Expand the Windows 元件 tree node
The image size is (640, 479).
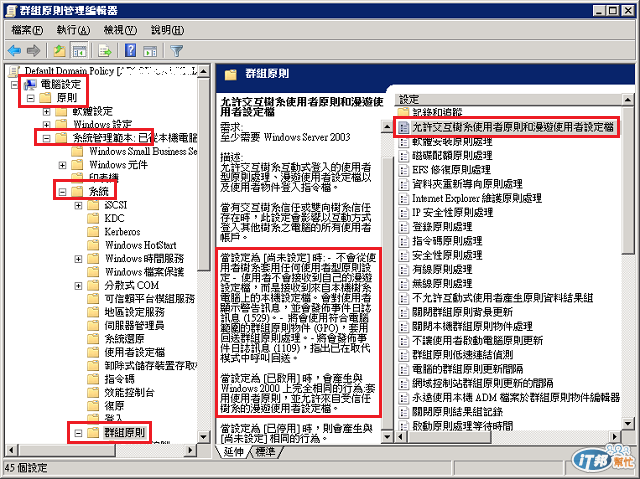coord(62,165)
